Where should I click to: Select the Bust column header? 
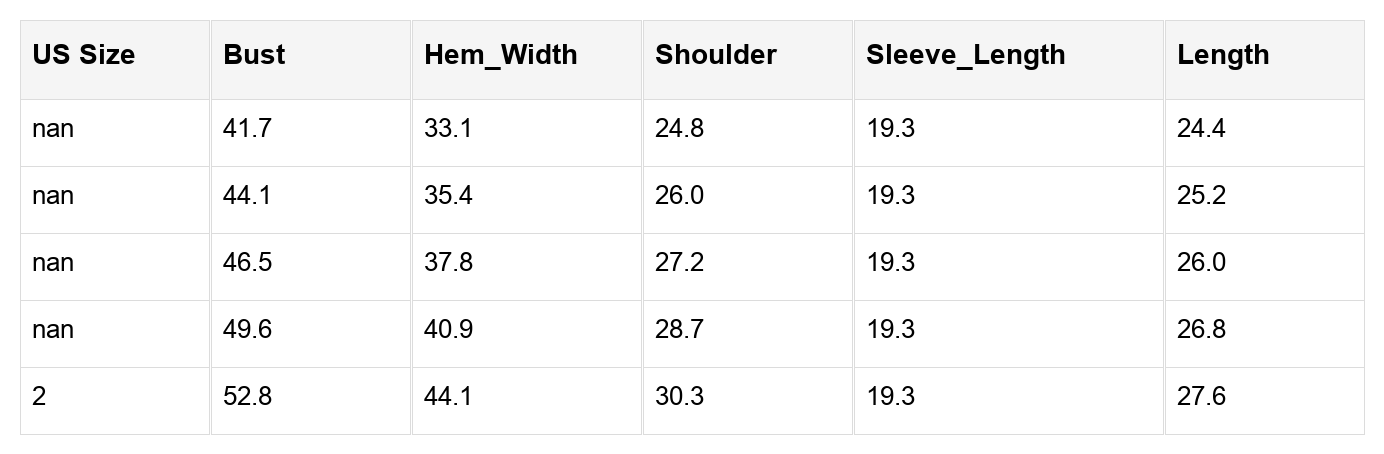point(254,55)
